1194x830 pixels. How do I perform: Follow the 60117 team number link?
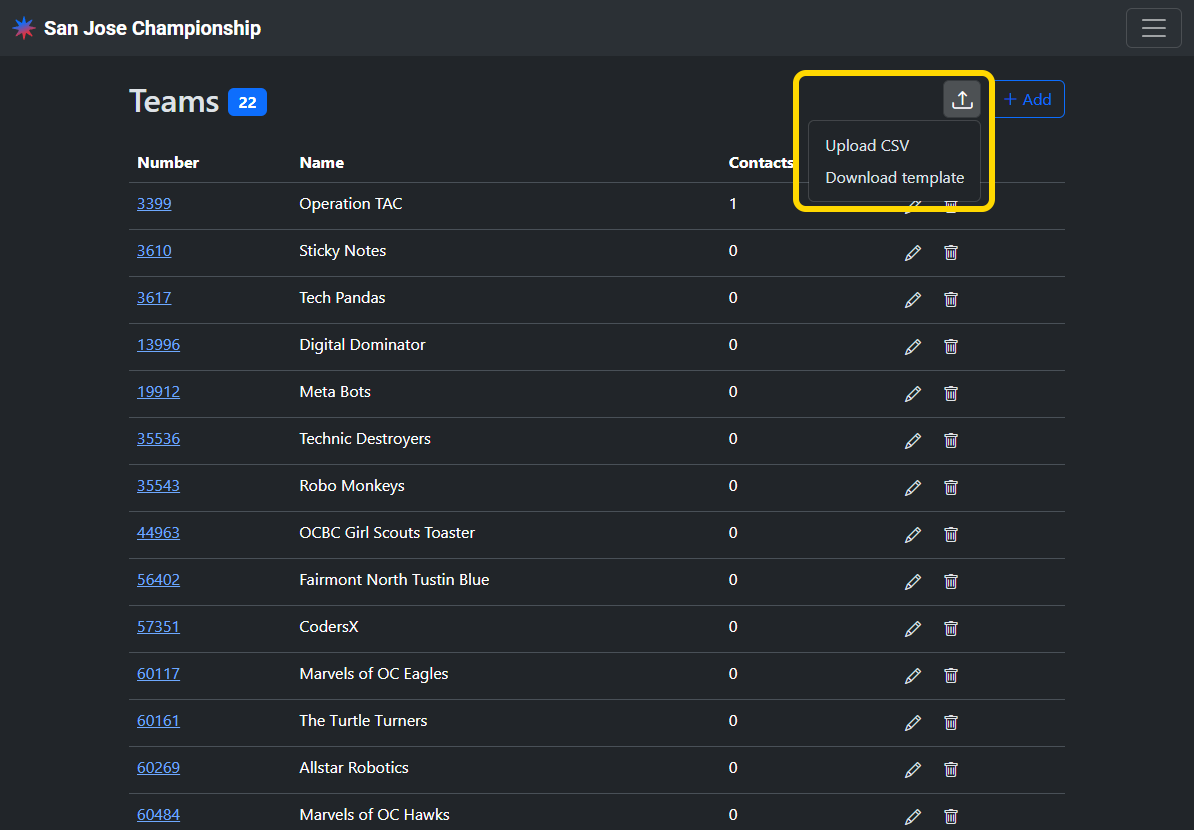pyautogui.click(x=158, y=674)
